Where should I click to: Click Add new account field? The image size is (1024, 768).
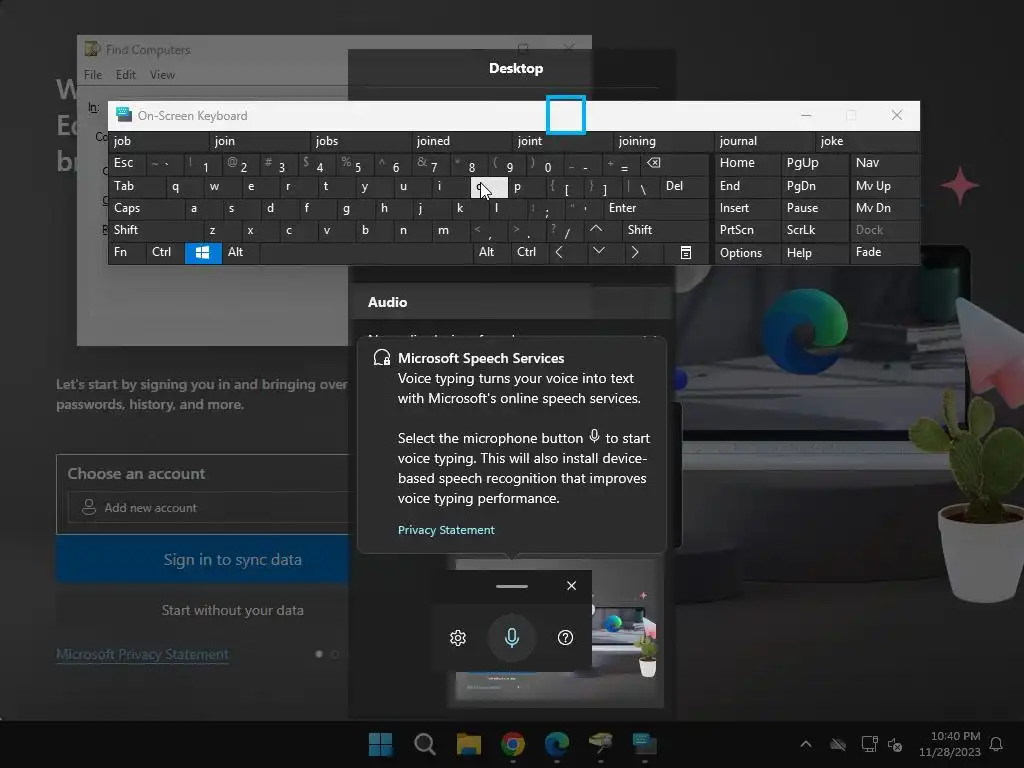[209, 507]
